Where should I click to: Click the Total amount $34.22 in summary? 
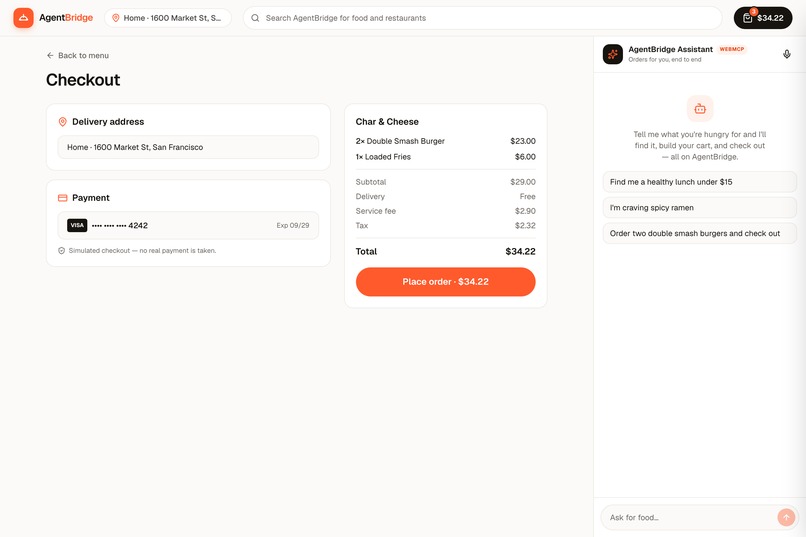[x=520, y=251]
